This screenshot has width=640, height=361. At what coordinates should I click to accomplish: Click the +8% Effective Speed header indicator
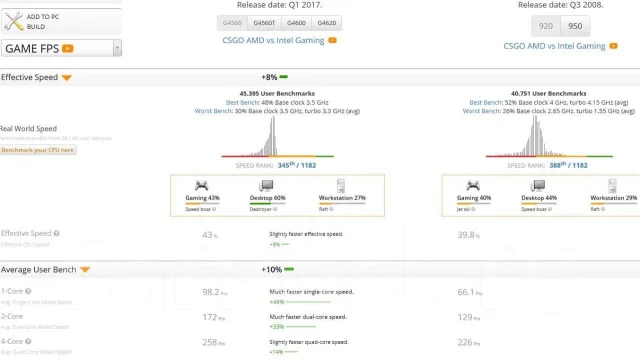click(x=274, y=77)
